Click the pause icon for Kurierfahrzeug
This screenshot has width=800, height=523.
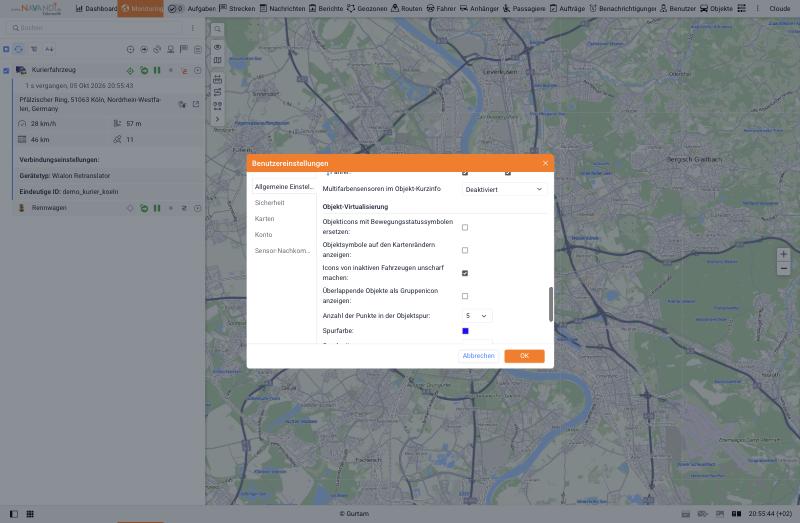157,70
